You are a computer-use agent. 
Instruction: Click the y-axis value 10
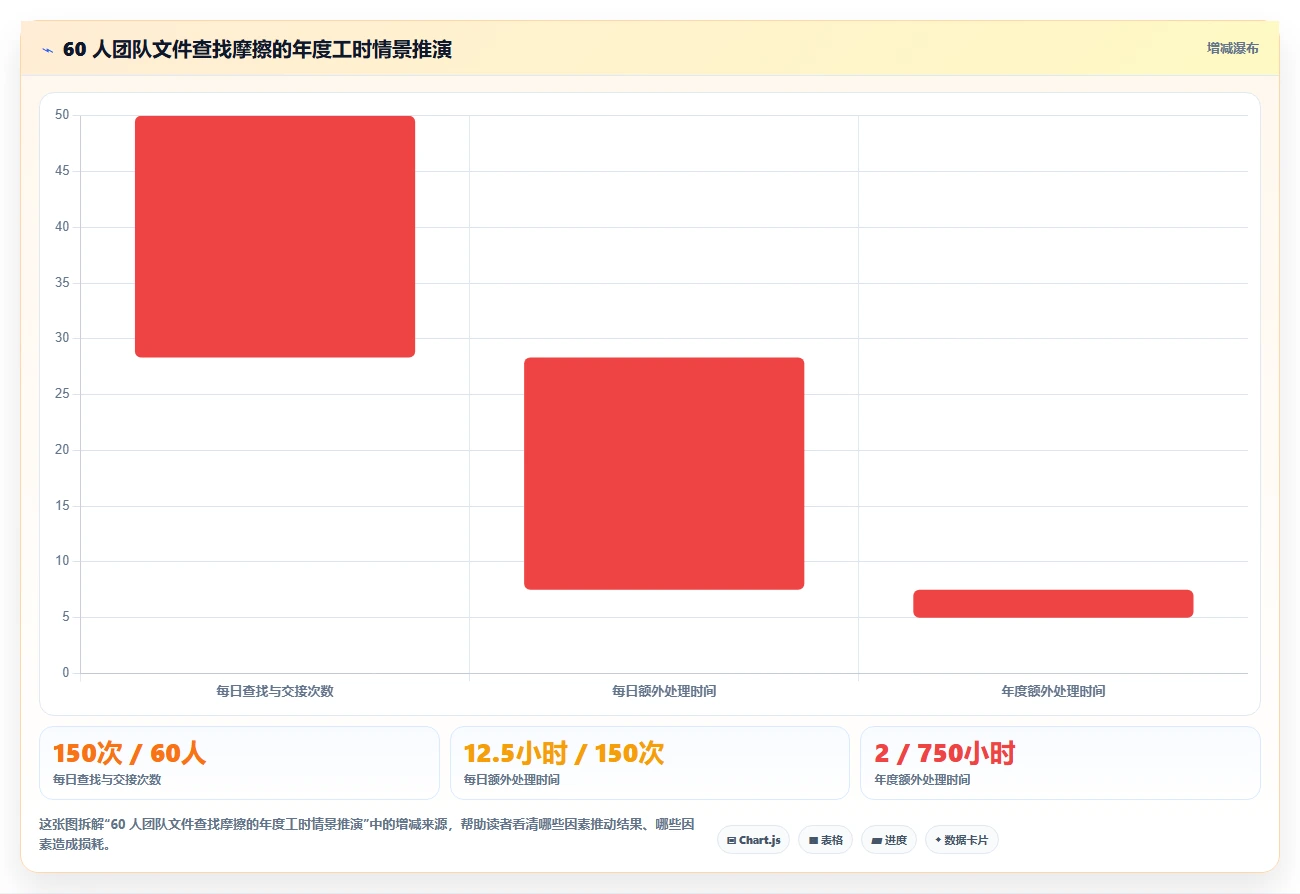62,561
